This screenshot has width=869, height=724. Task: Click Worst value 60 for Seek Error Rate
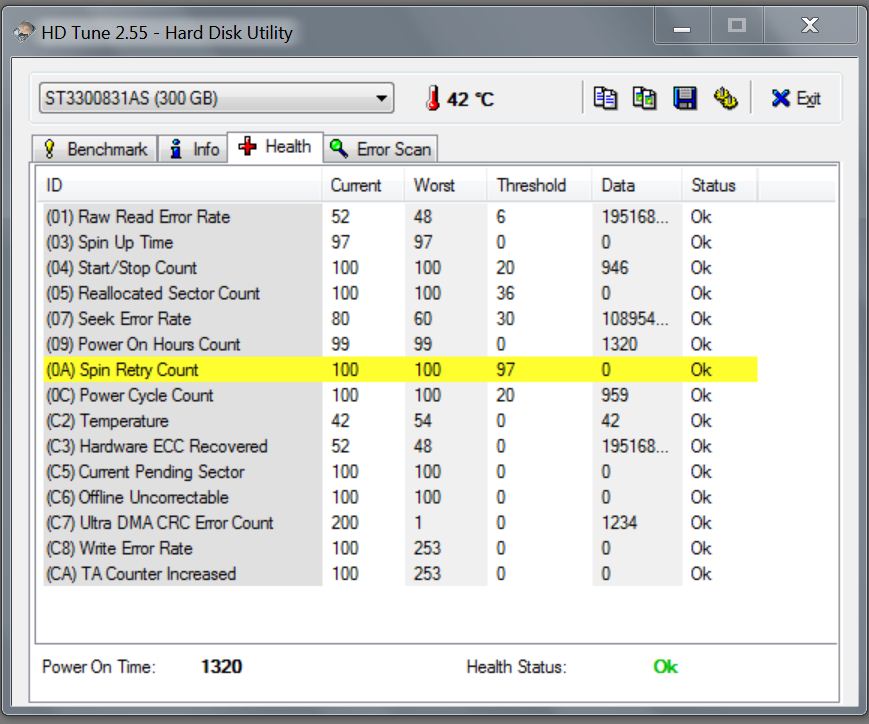pos(423,319)
